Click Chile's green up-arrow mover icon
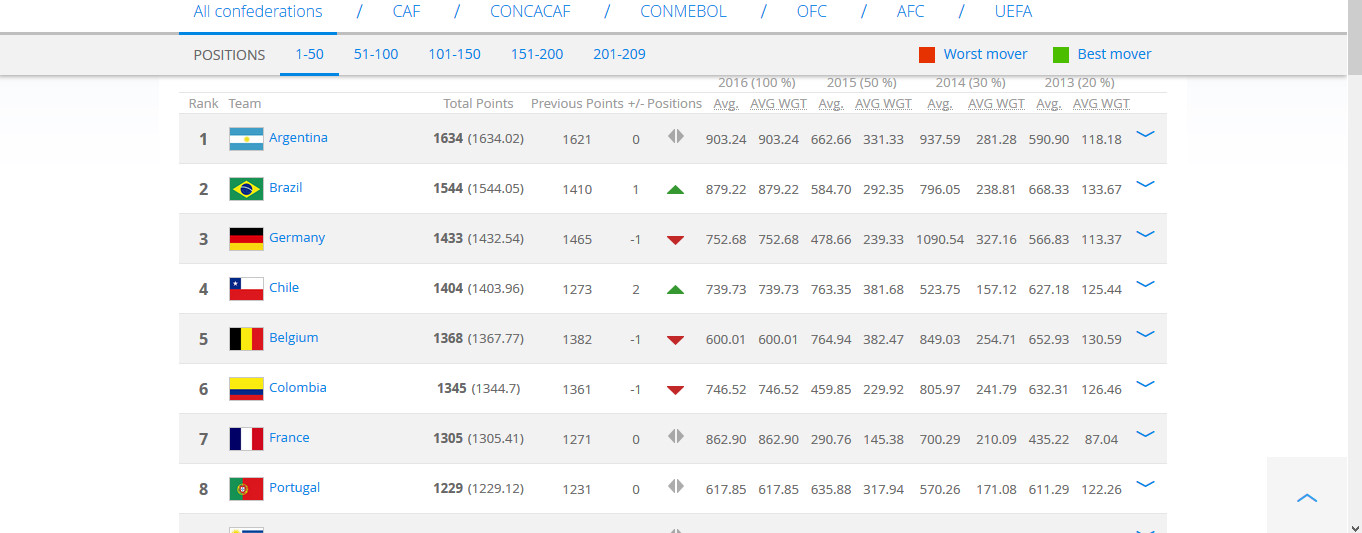 pyautogui.click(x=676, y=289)
